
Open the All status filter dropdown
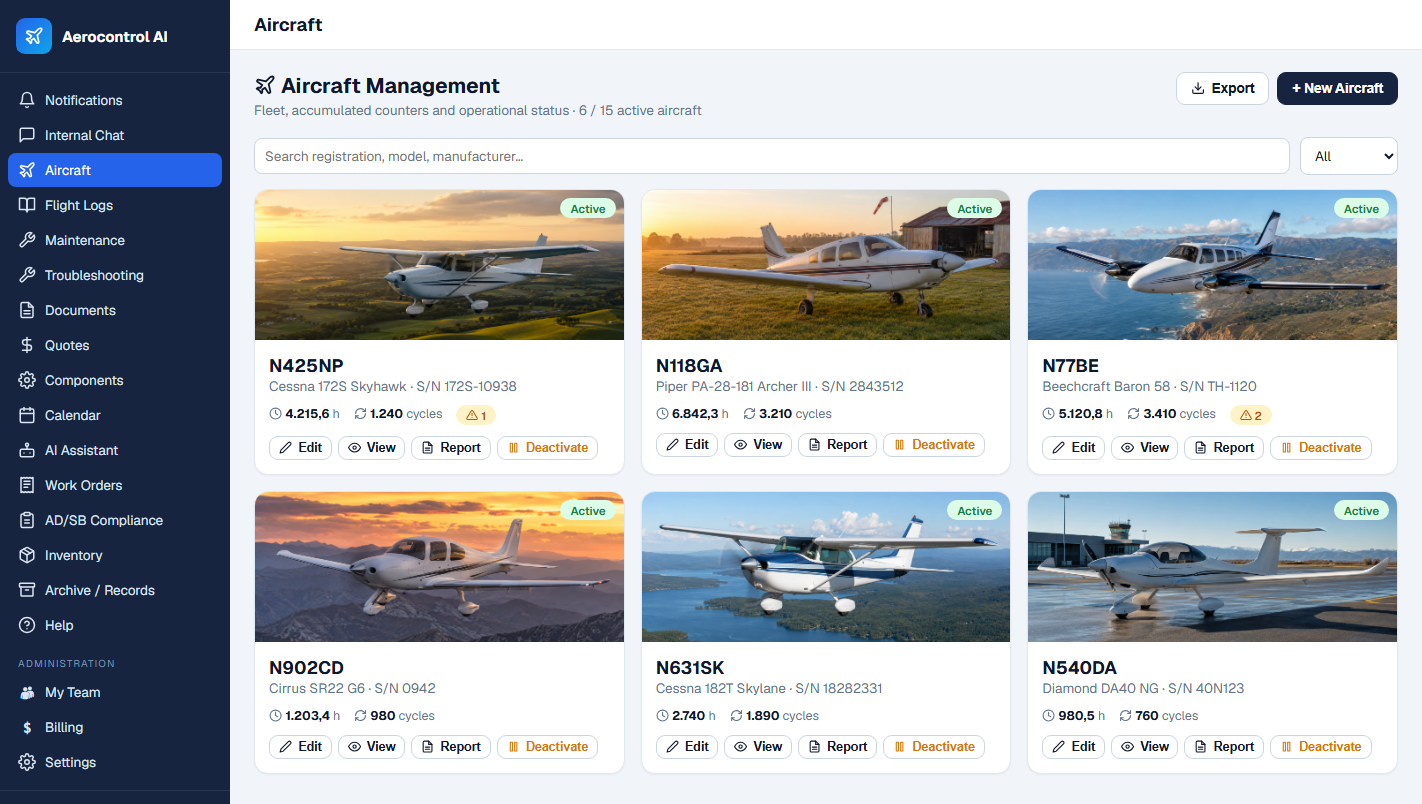pyautogui.click(x=1348, y=156)
